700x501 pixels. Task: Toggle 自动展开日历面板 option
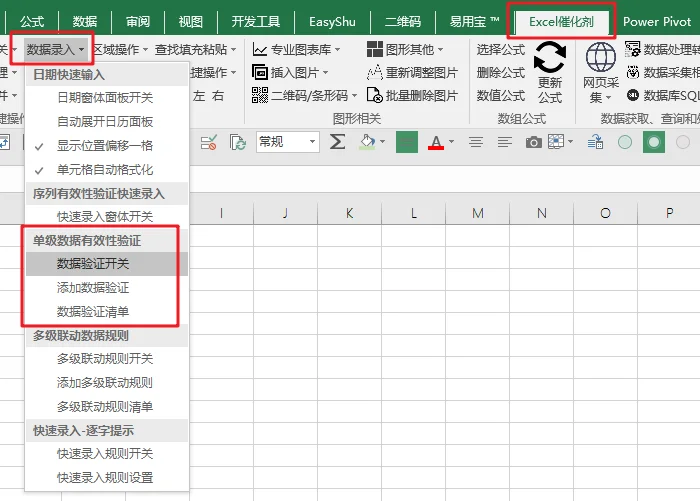[107, 122]
